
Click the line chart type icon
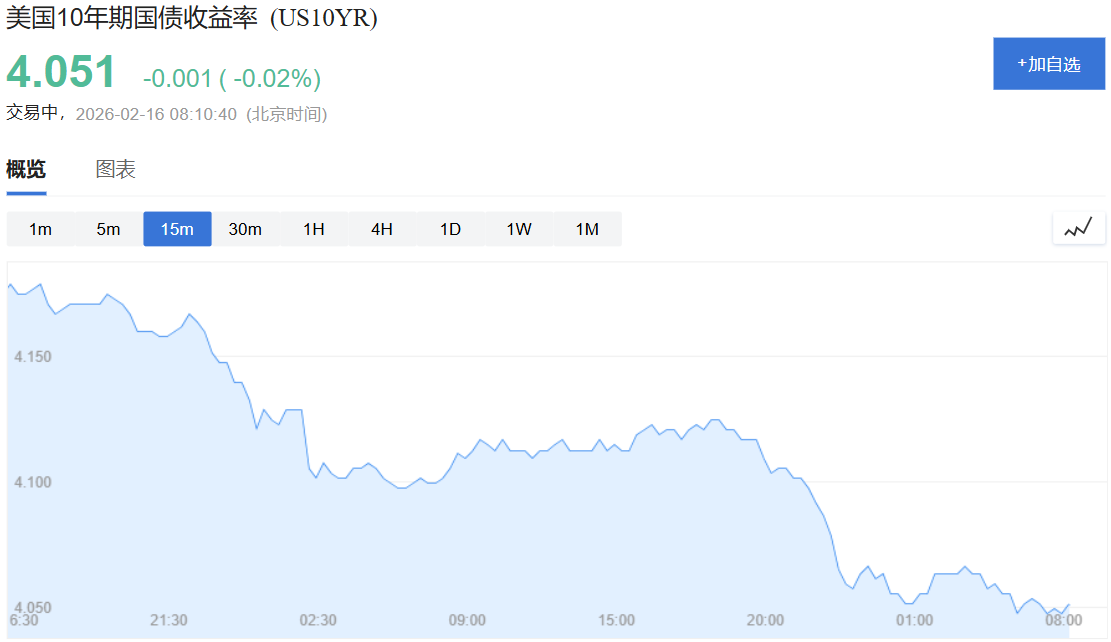[x=1078, y=228]
